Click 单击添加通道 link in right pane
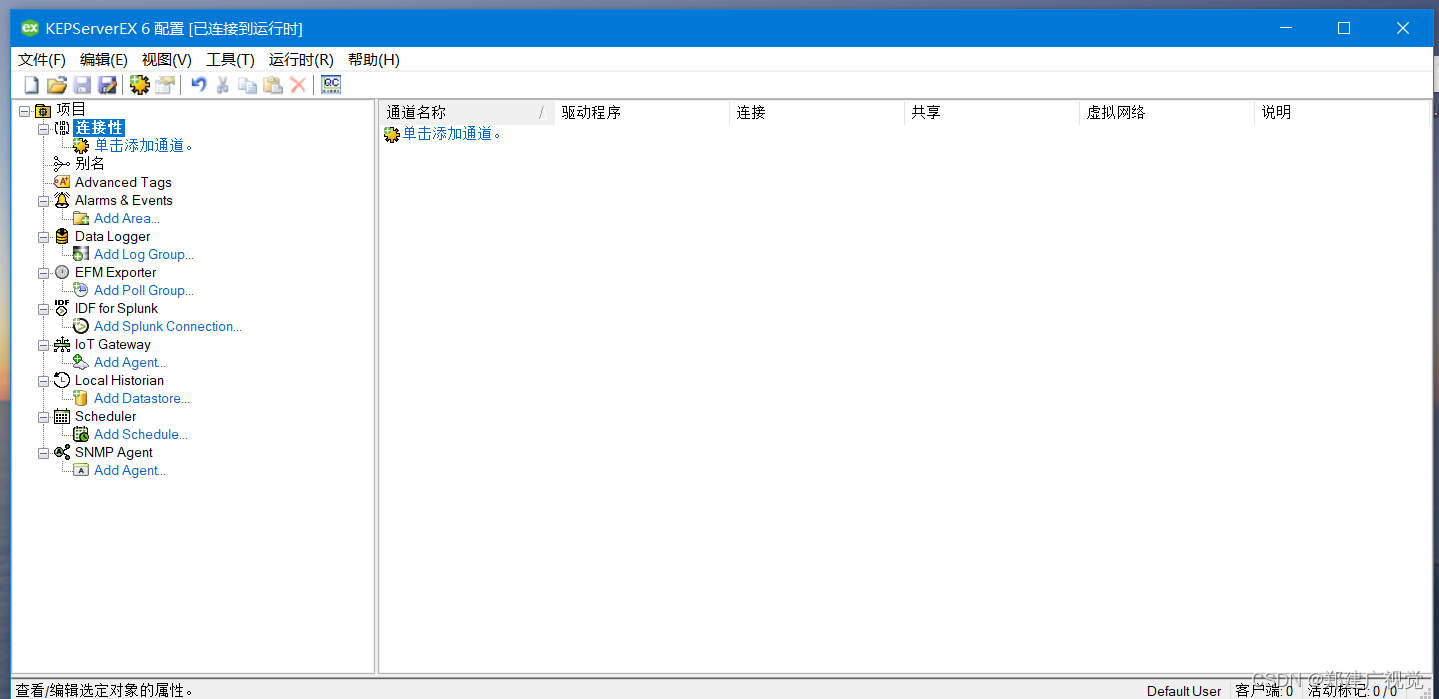 click(452, 134)
